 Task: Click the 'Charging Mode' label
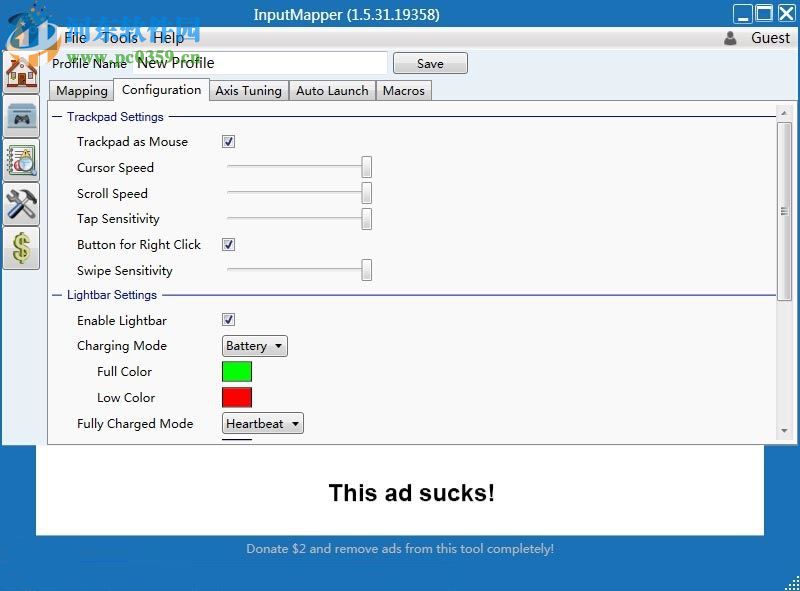pos(122,346)
